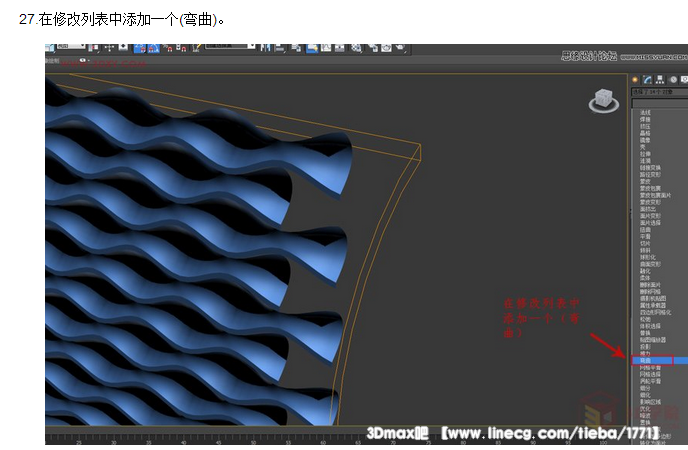Choose 法线 in the modifier list
Viewport: 688px width, 450px height.
[x=645, y=113]
